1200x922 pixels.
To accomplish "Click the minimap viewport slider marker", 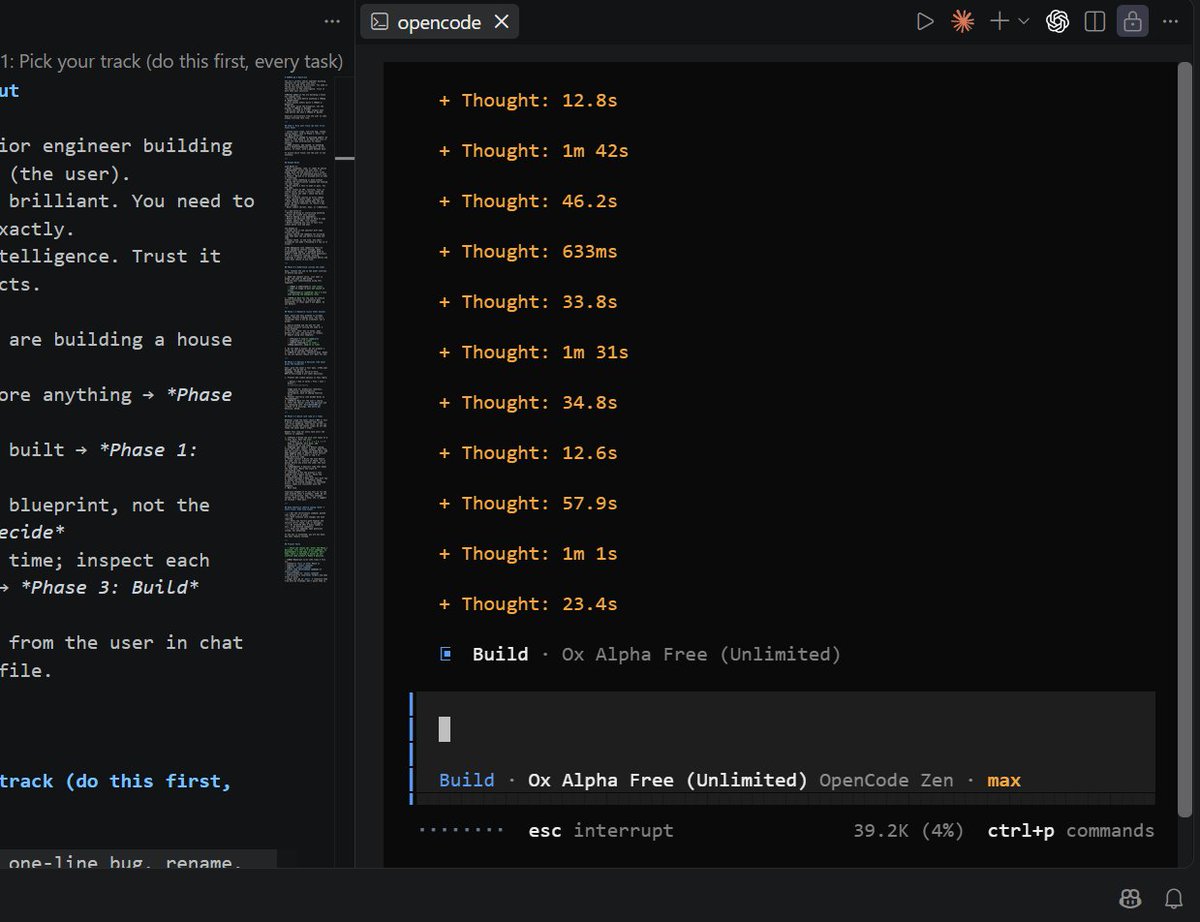I will [345, 158].
